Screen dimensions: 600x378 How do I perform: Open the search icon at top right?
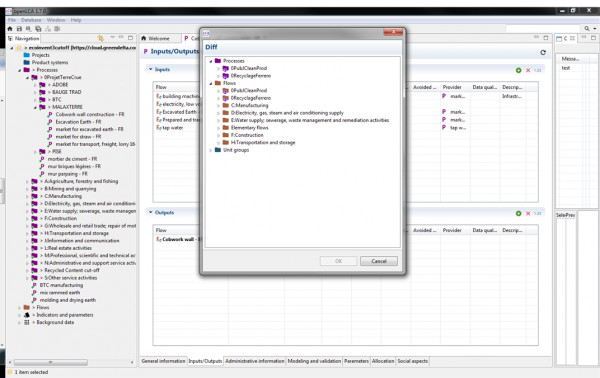click(587, 28)
